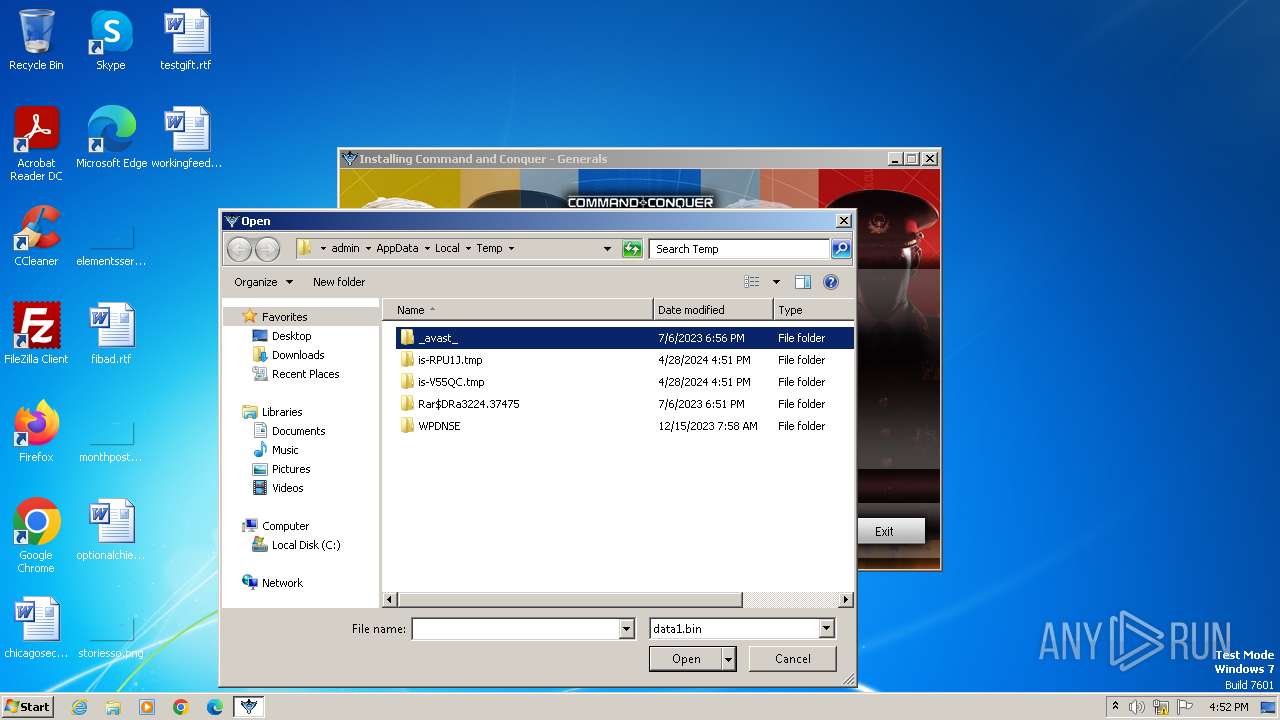Select the testgift.rtf desktop file
This screenshot has height=720, width=1280.
coord(186,40)
